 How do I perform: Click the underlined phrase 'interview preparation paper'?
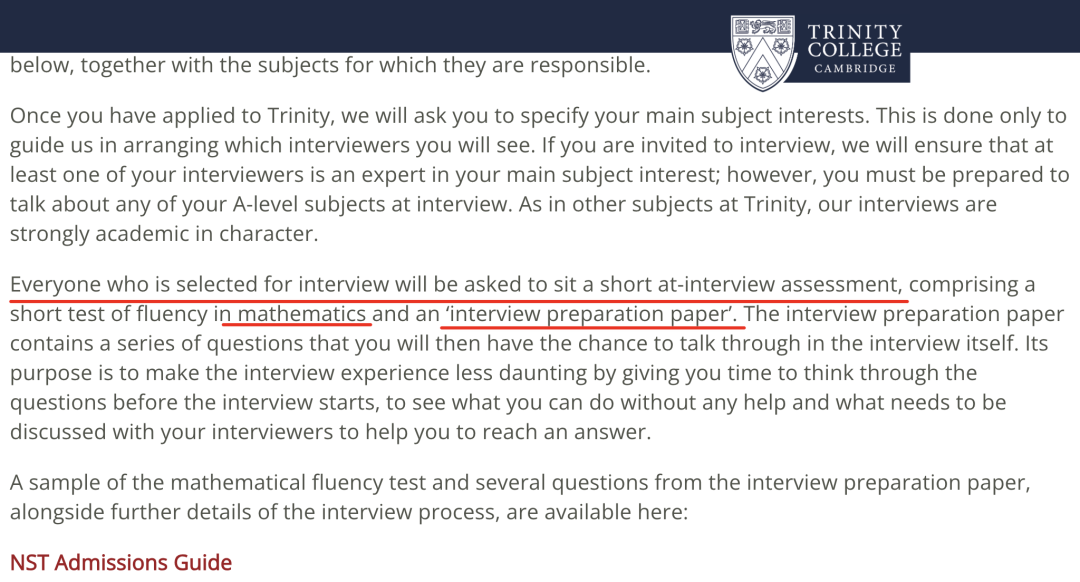[x=590, y=314]
